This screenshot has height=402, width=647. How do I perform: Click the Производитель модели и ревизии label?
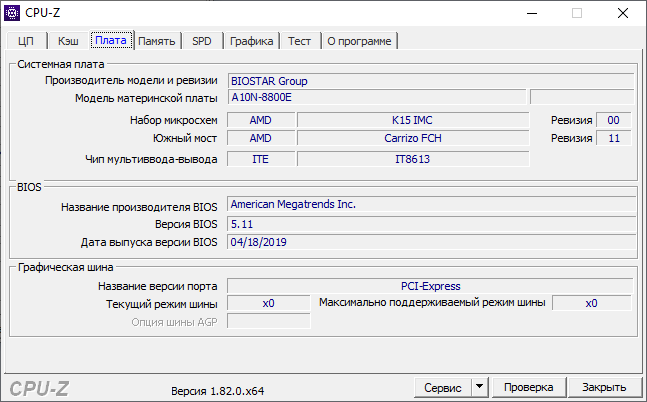click(x=131, y=80)
